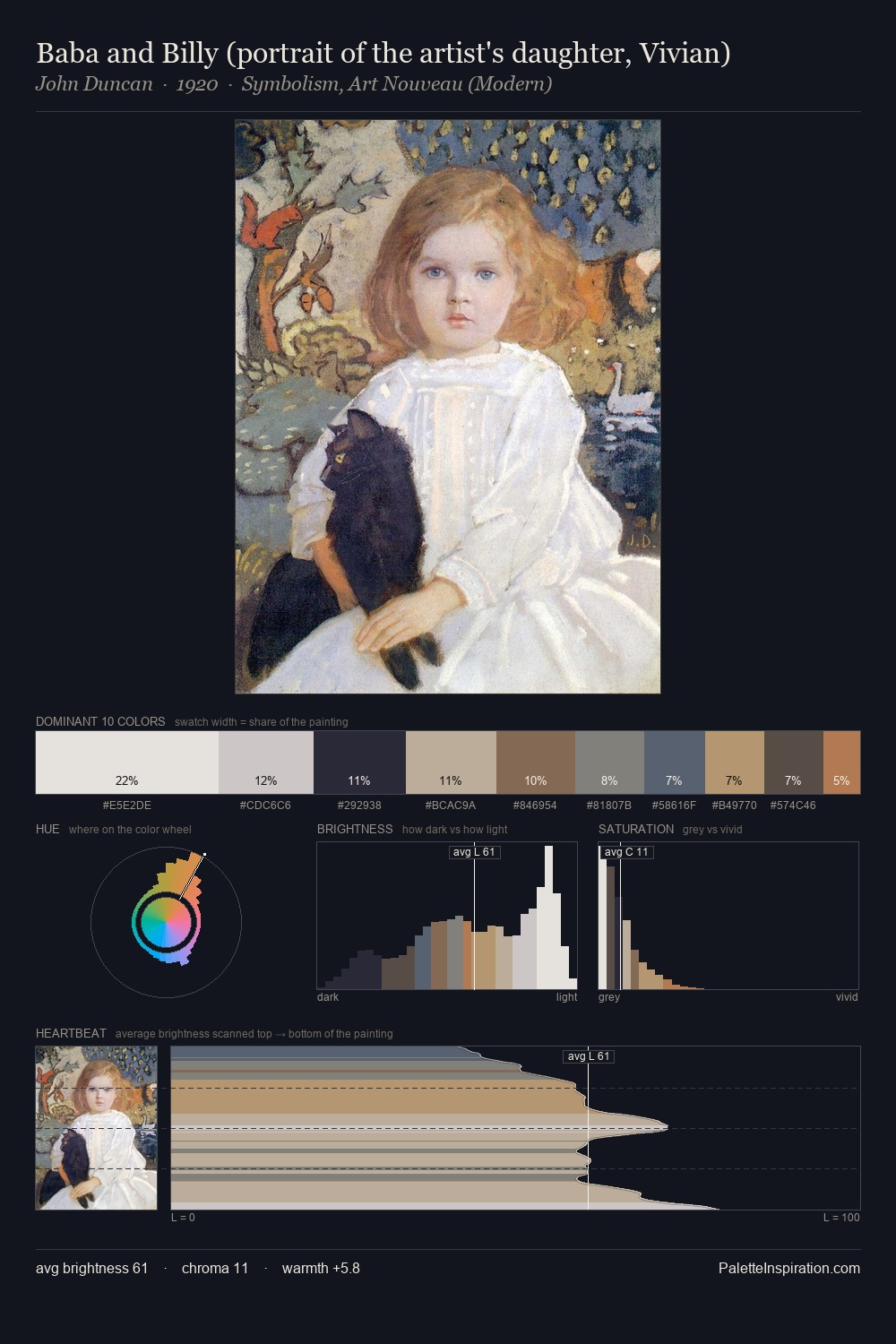
Task: Click the hex code '#846954' text
Action: coord(535,806)
